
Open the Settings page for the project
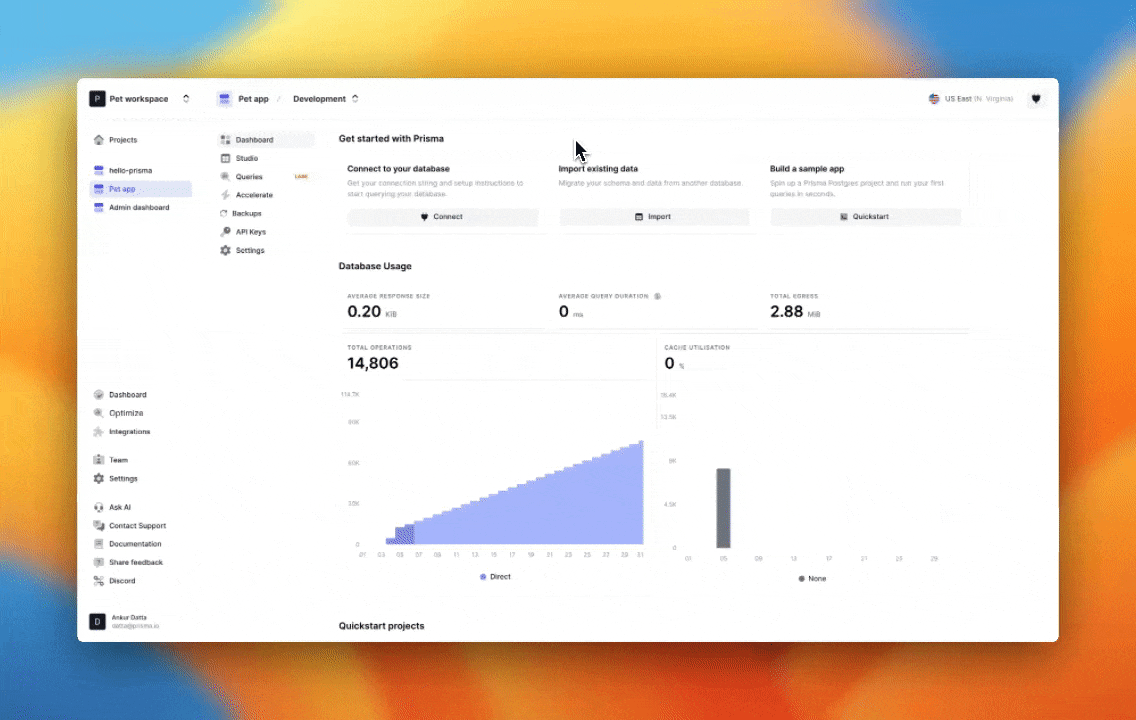[x=245, y=250]
